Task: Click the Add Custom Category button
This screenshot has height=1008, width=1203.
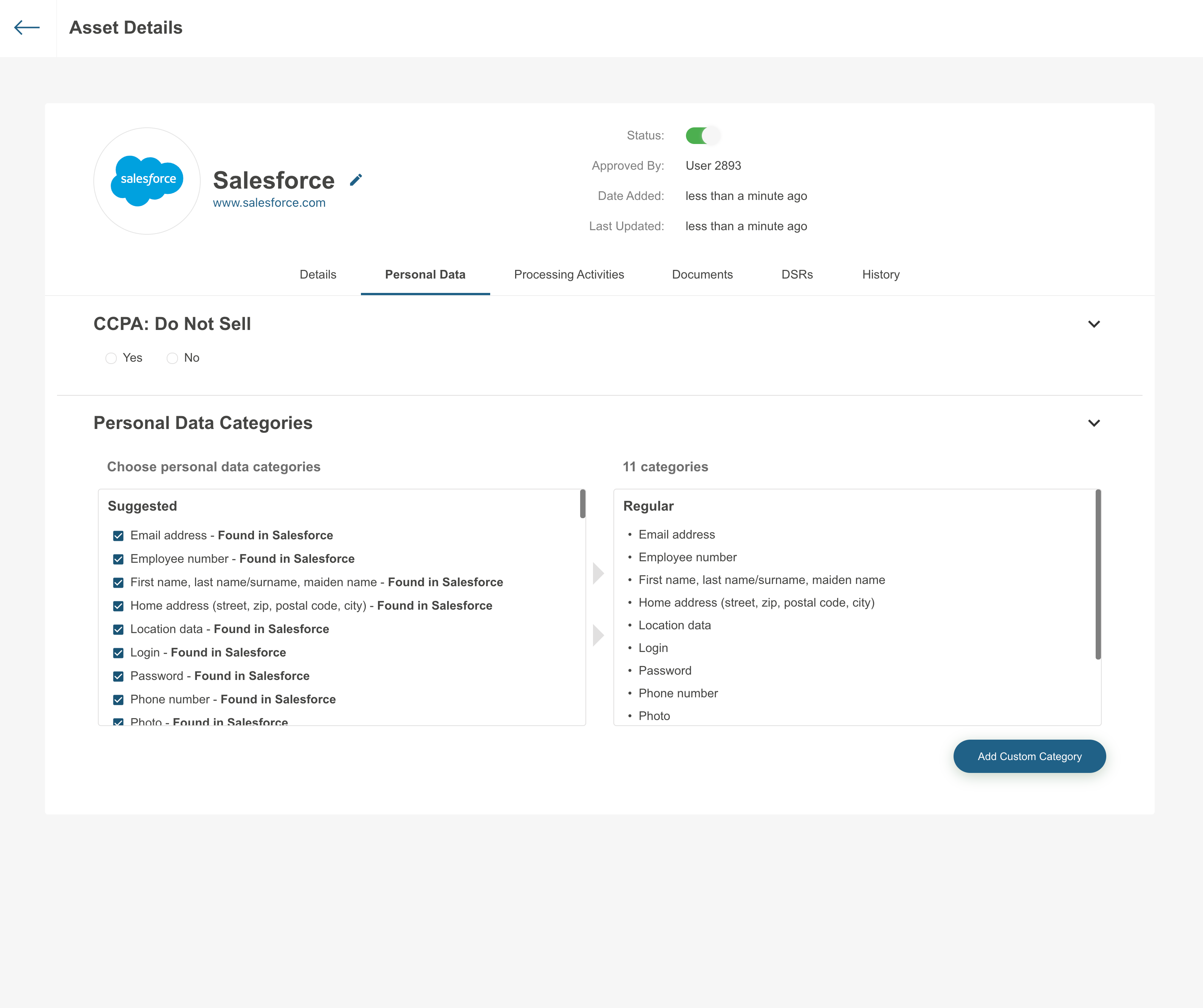Action: 1030,756
